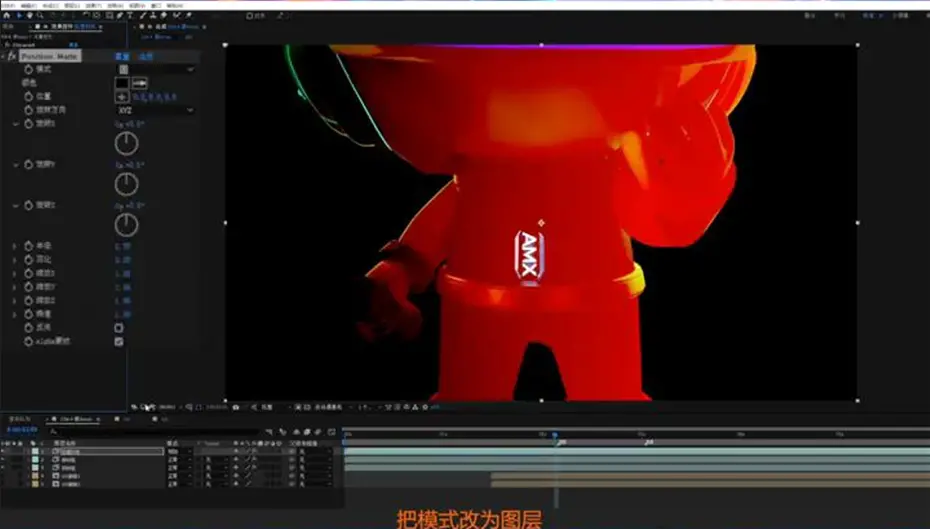Click stopwatch for 羽化 property

[28, 259]
